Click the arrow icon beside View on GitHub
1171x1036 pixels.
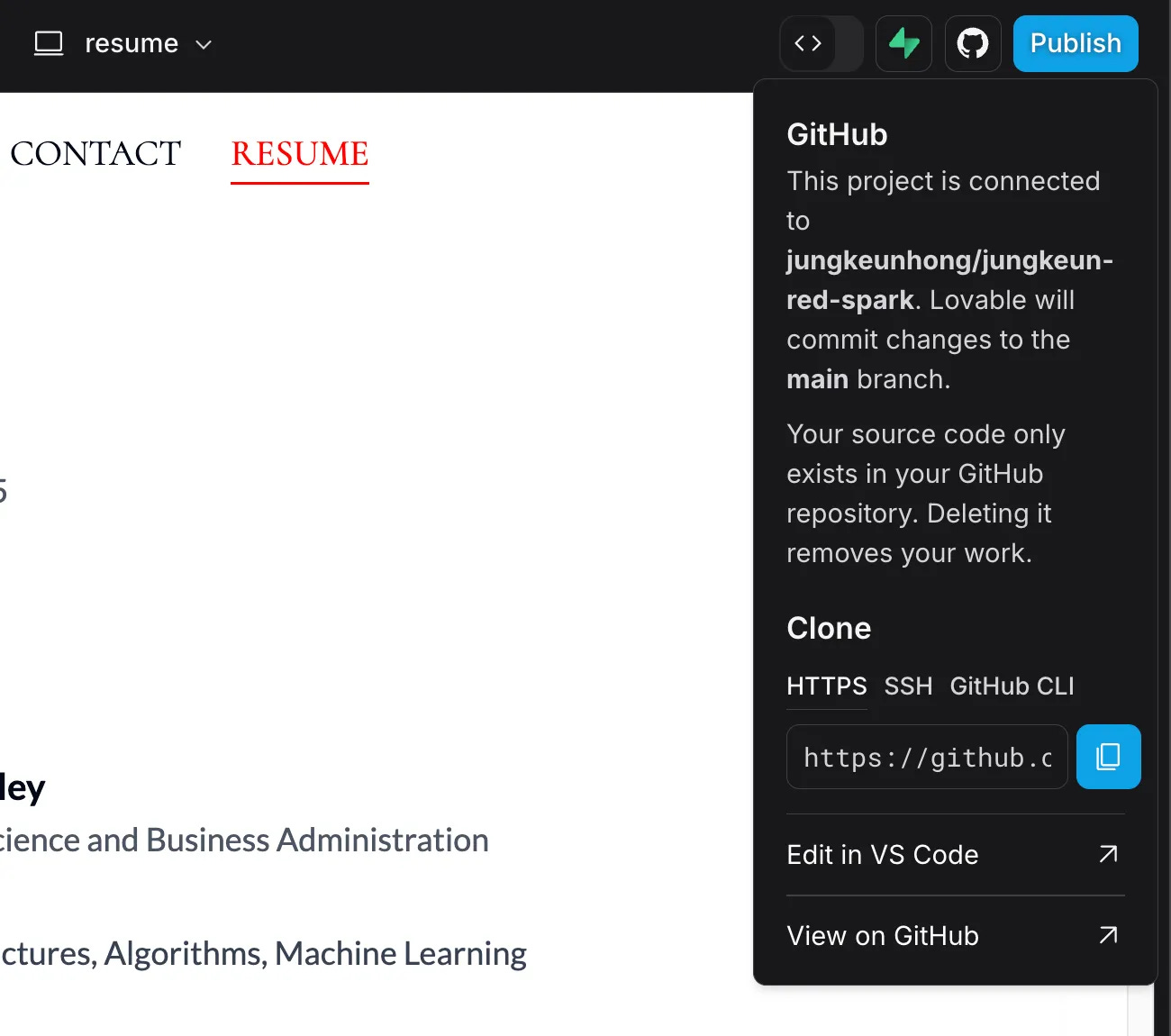(x=1109, y=935)
